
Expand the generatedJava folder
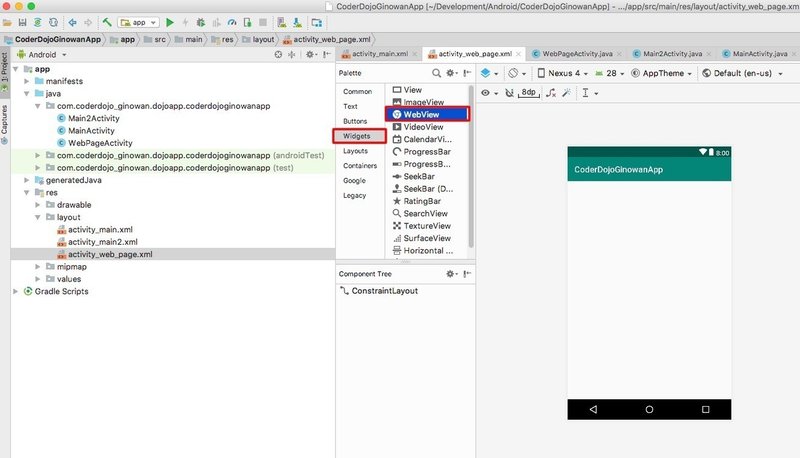pyautogui.click(x=27, y=180)
